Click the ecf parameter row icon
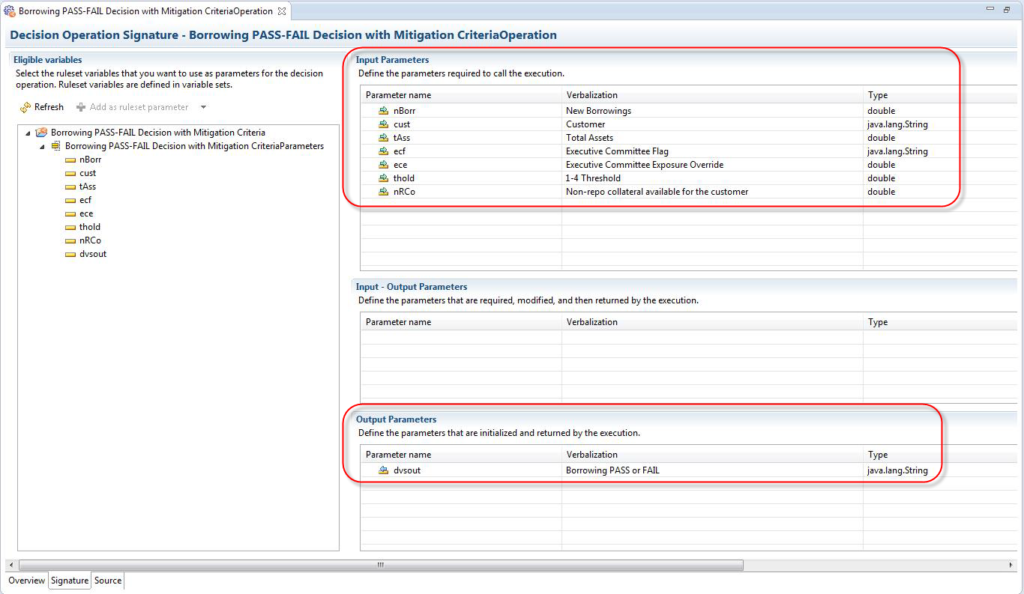This screenshot has height=594, width=1024. pyautogui.click(x=383, y=151)
